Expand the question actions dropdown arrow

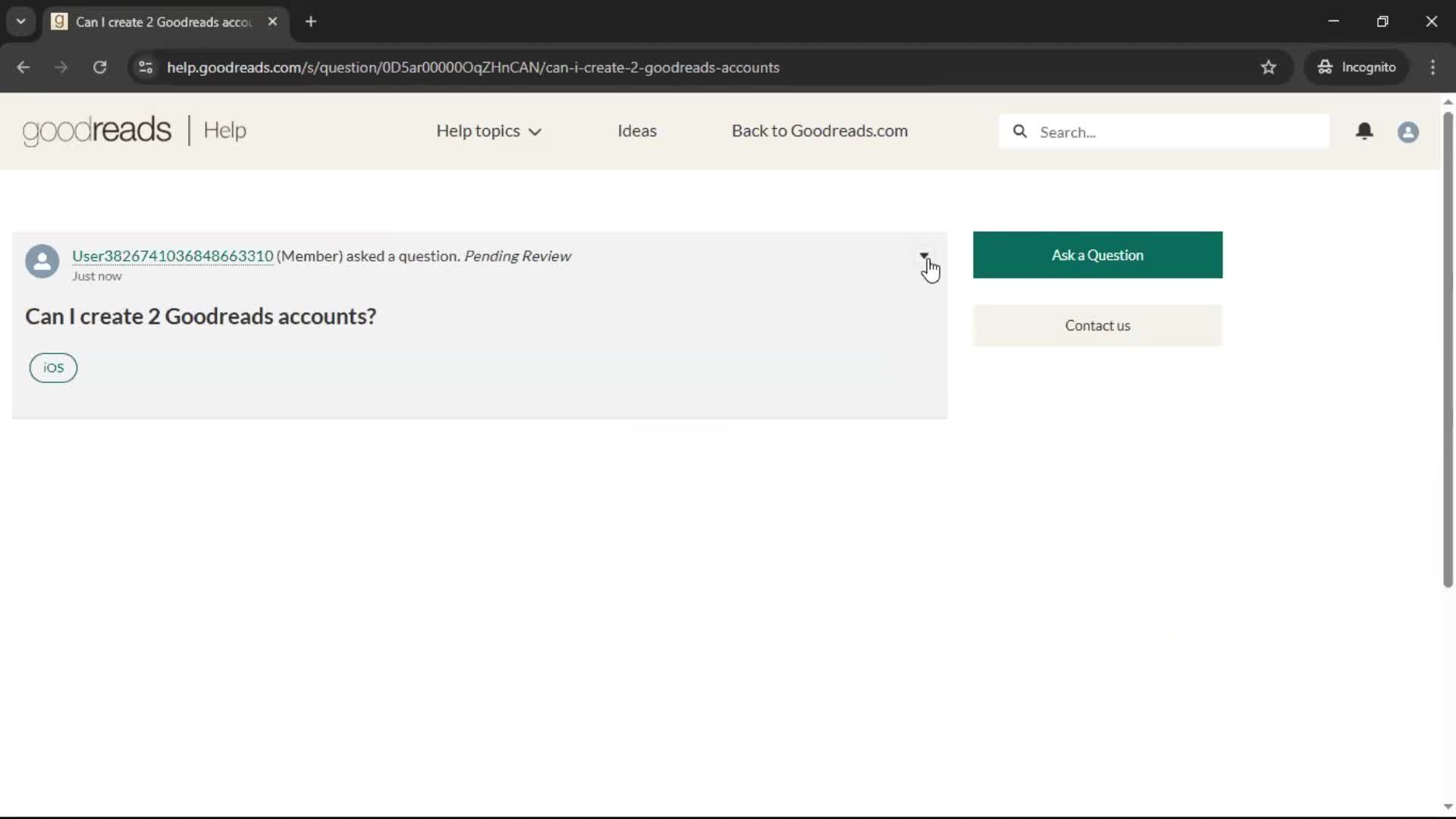924,256
